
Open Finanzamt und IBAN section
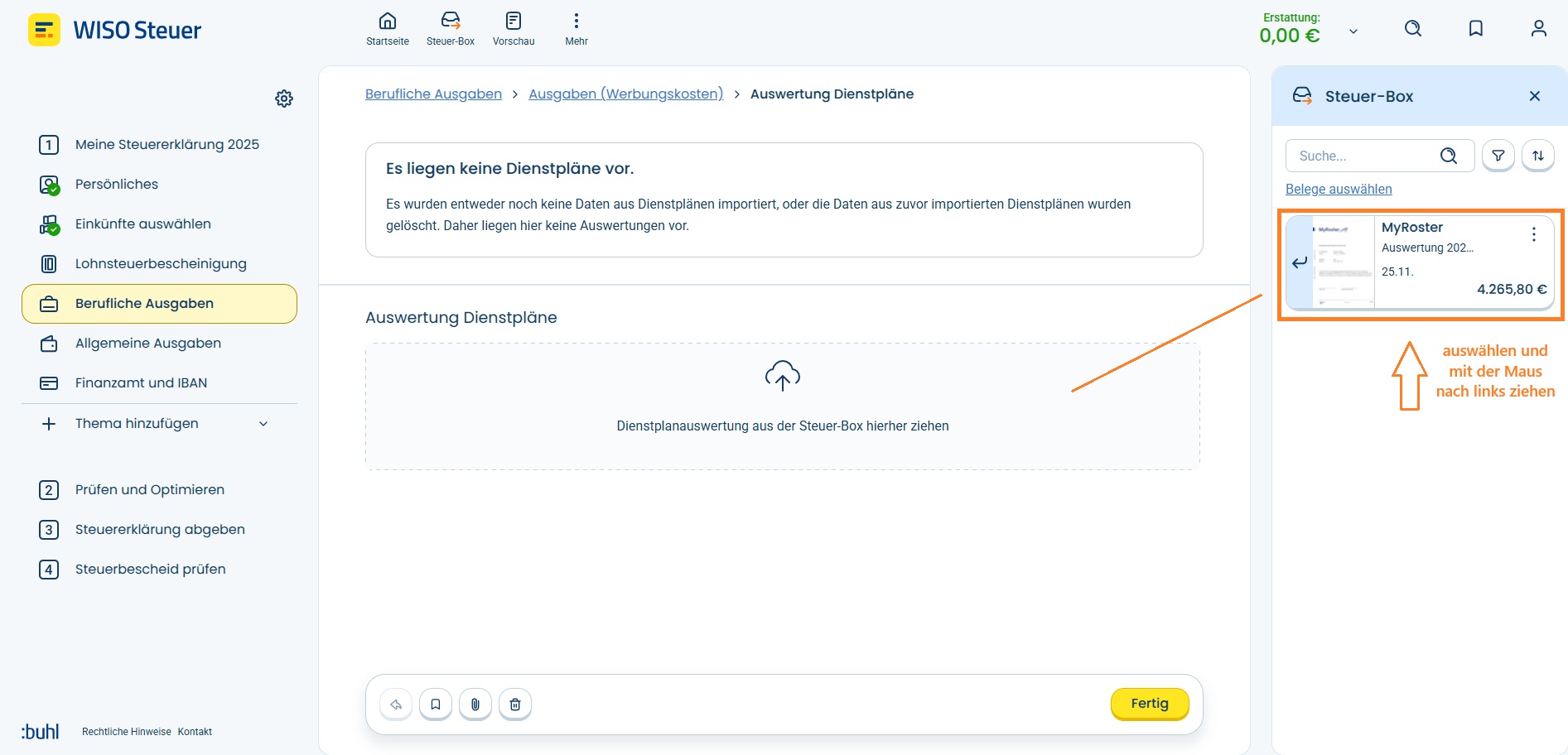coord(159,383)
